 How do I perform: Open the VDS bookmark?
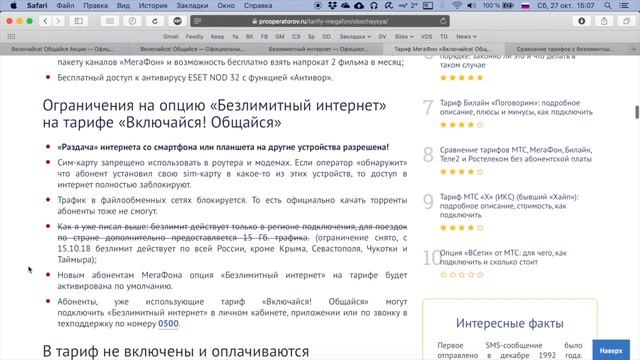426,36
